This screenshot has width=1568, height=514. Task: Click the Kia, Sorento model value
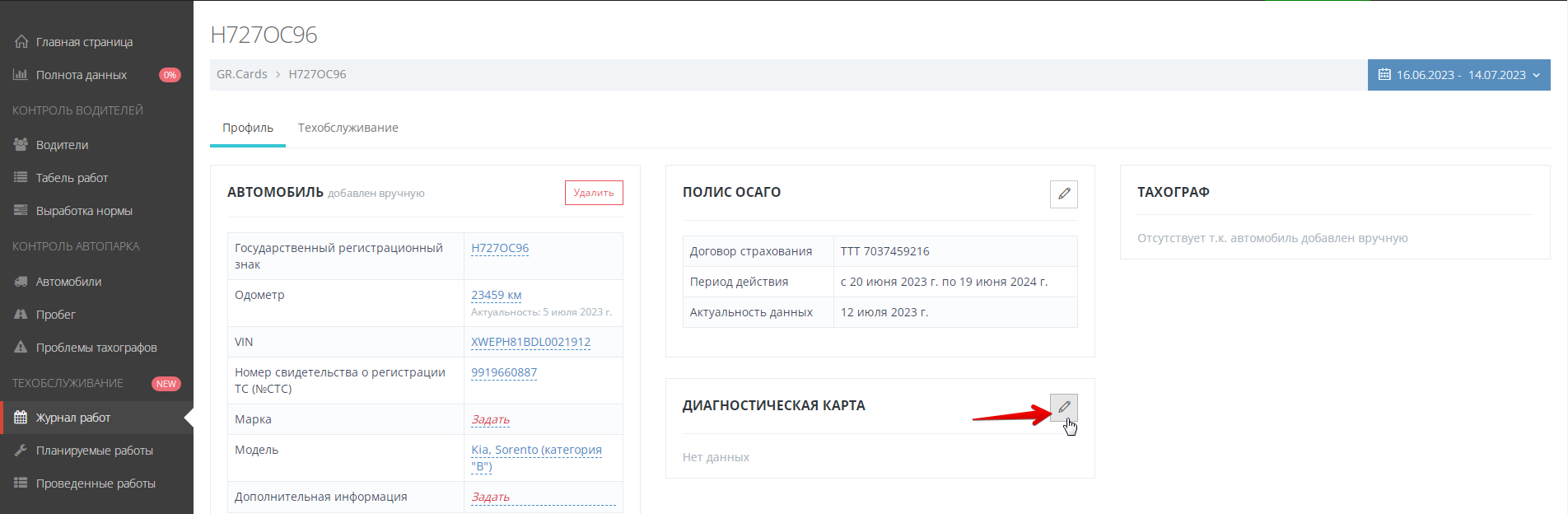(x=536, y=450)
